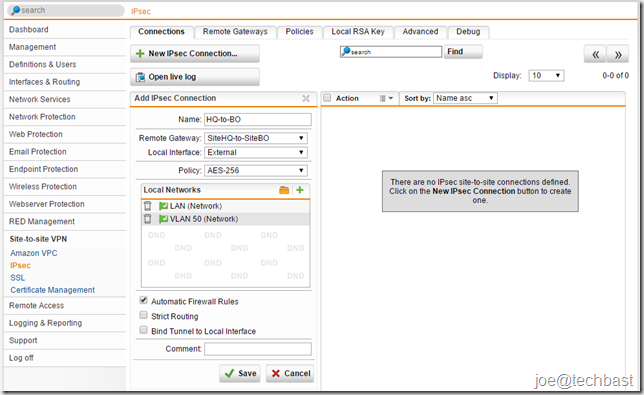Switch to the Policies tab
The width and height of the screenshot is (644, 395).
coord(299,32)
